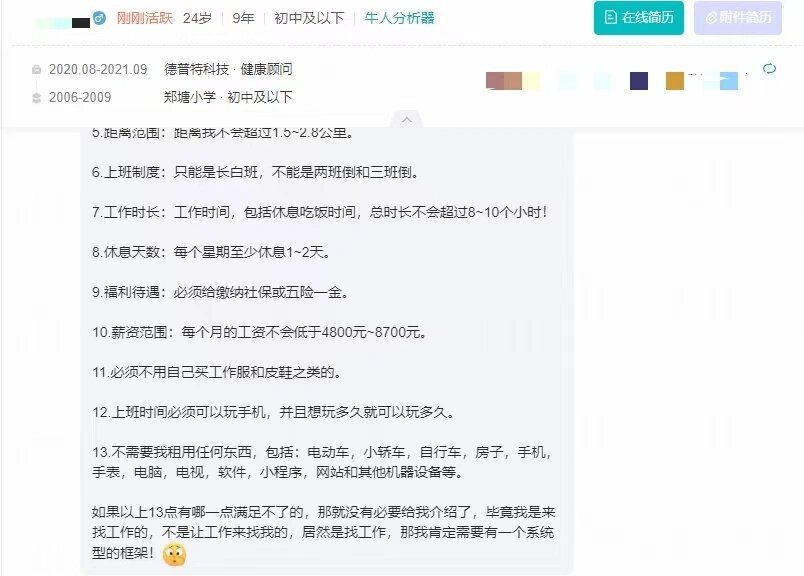Select the 郑塘小学 education entry
This screenshot has height=576, width=804.
tap(228, 97)
